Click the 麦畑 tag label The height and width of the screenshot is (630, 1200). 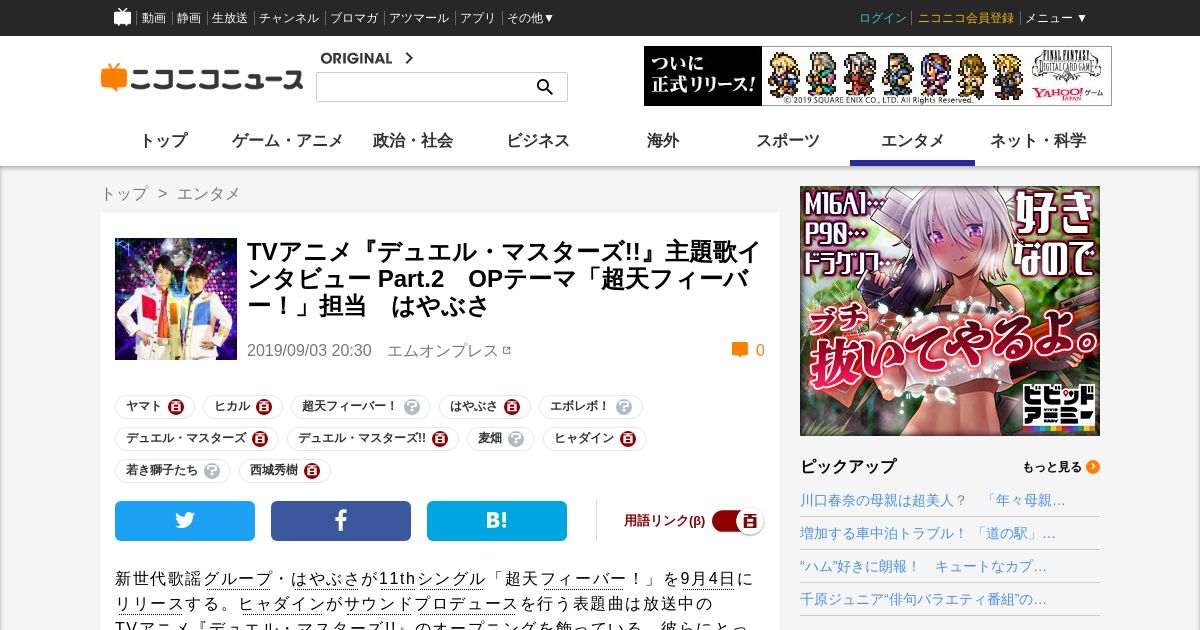pos(490,439)
